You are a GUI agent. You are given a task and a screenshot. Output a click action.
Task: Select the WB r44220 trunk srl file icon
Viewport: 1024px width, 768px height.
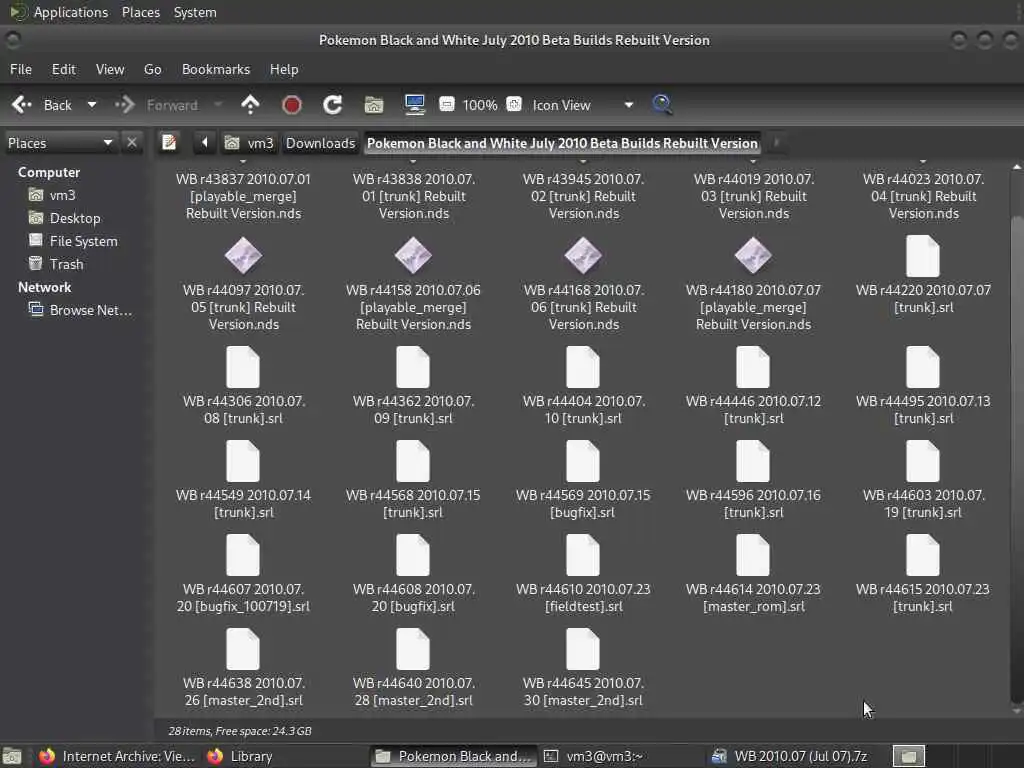click(923, 256)
